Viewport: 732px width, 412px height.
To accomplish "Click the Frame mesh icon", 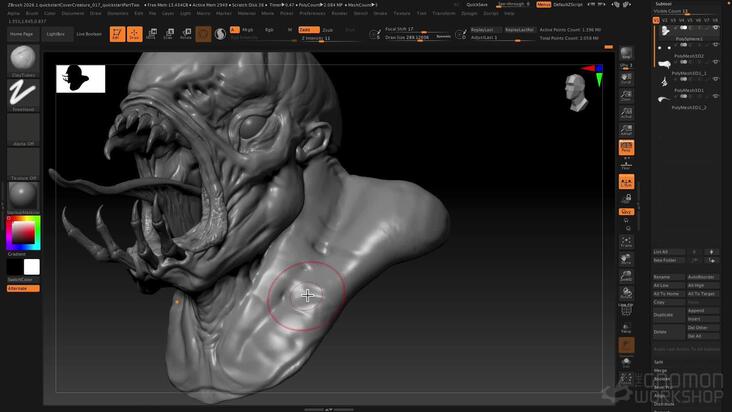I will [626, 242].
